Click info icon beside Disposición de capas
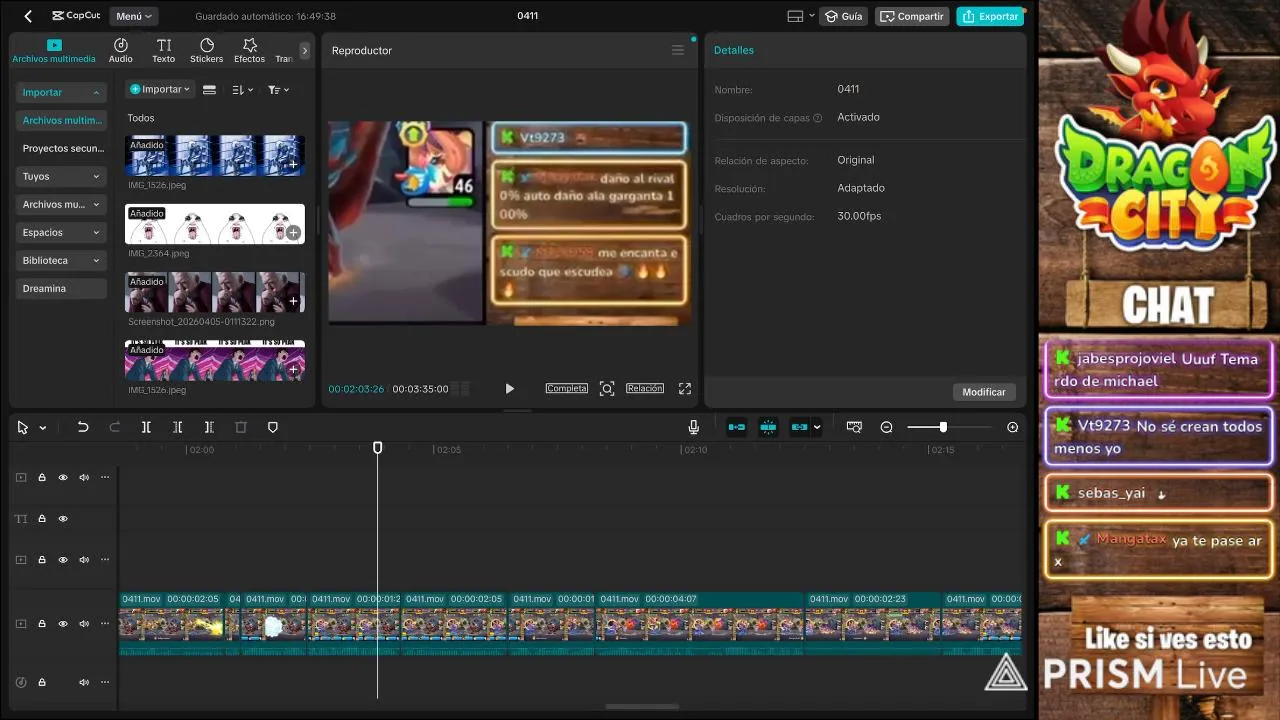1280x720 pixels. point(818,118)
